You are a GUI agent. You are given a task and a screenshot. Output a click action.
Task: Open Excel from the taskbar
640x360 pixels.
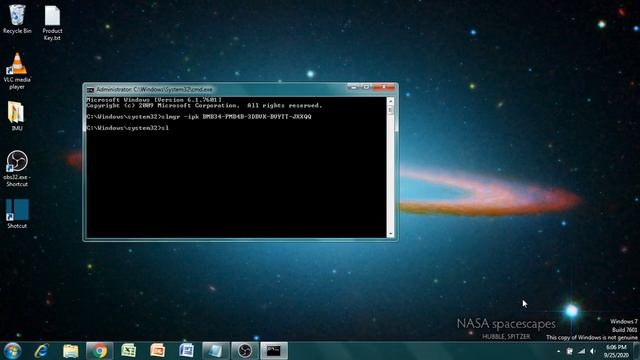click(129, 351)
